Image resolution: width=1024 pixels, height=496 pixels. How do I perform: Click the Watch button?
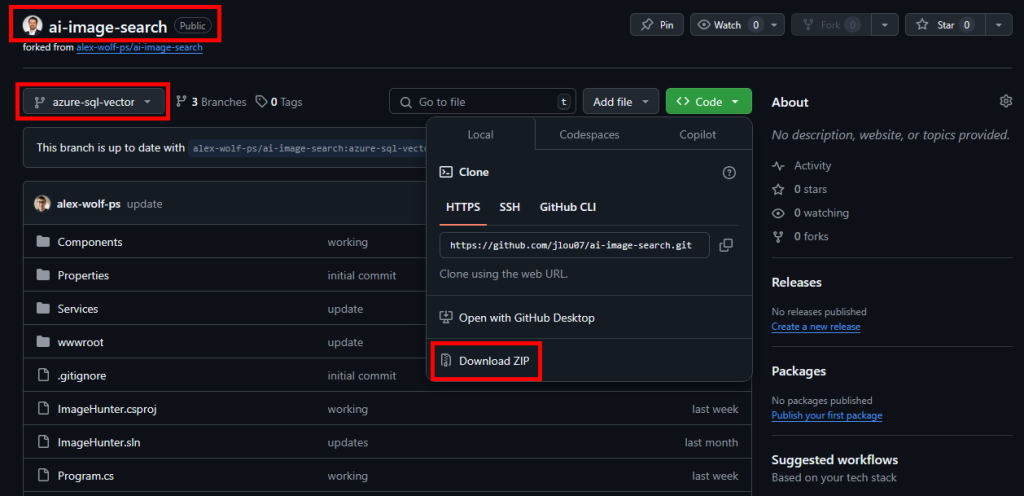[x=727, y=25]
